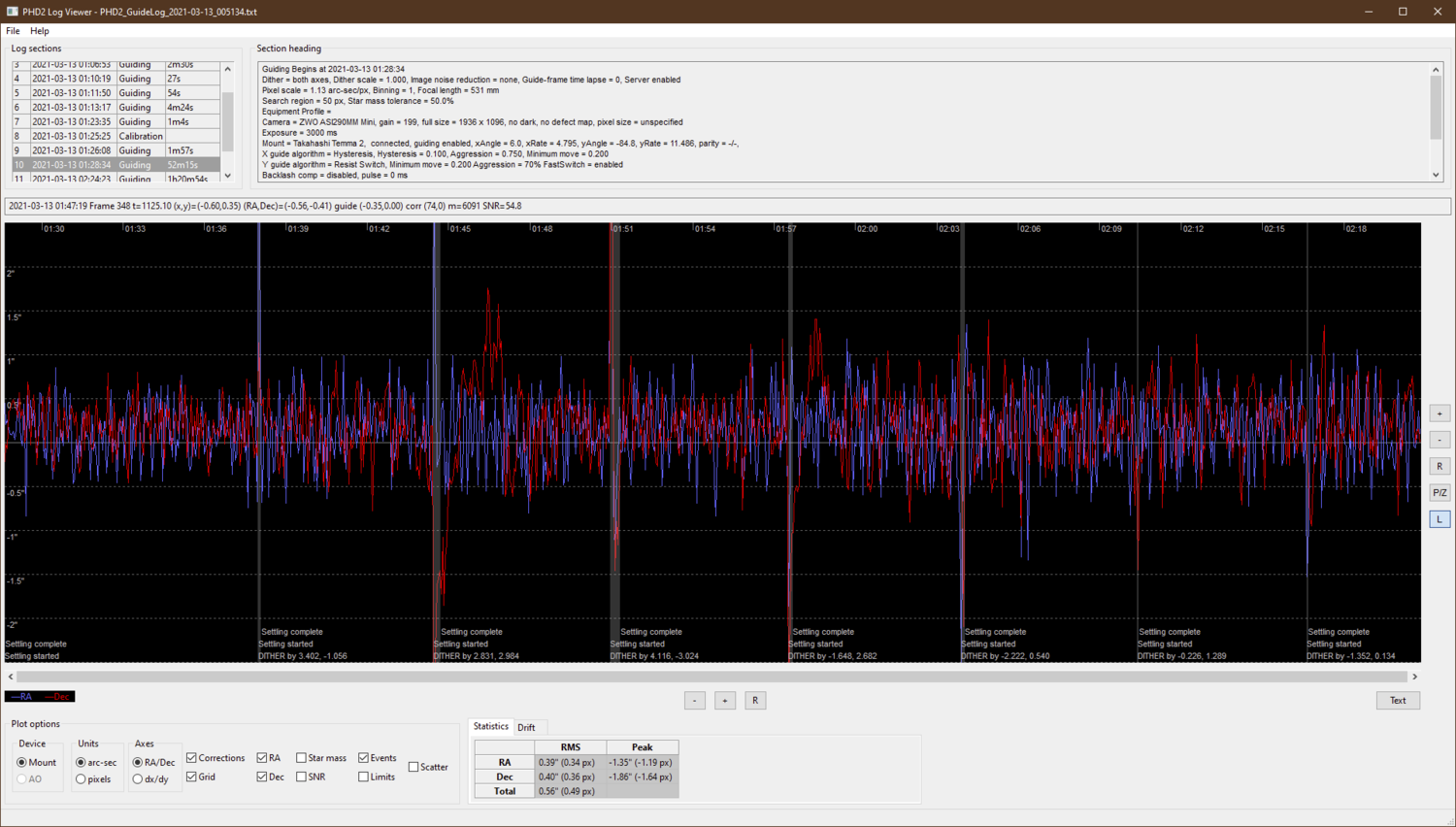Click the graph scrollbar right arrow
The height and width of the screenshot is (827, 1456).
[x=1414, y=677]
